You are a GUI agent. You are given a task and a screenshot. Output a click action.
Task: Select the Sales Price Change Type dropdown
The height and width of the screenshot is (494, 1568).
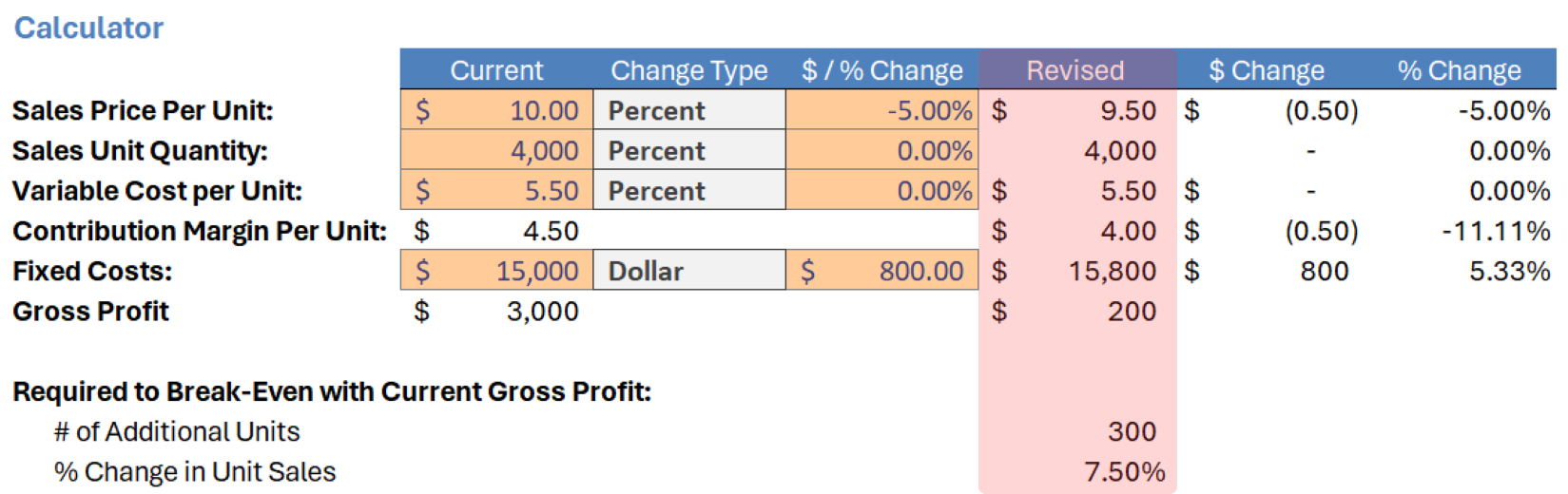pos(688,110)
